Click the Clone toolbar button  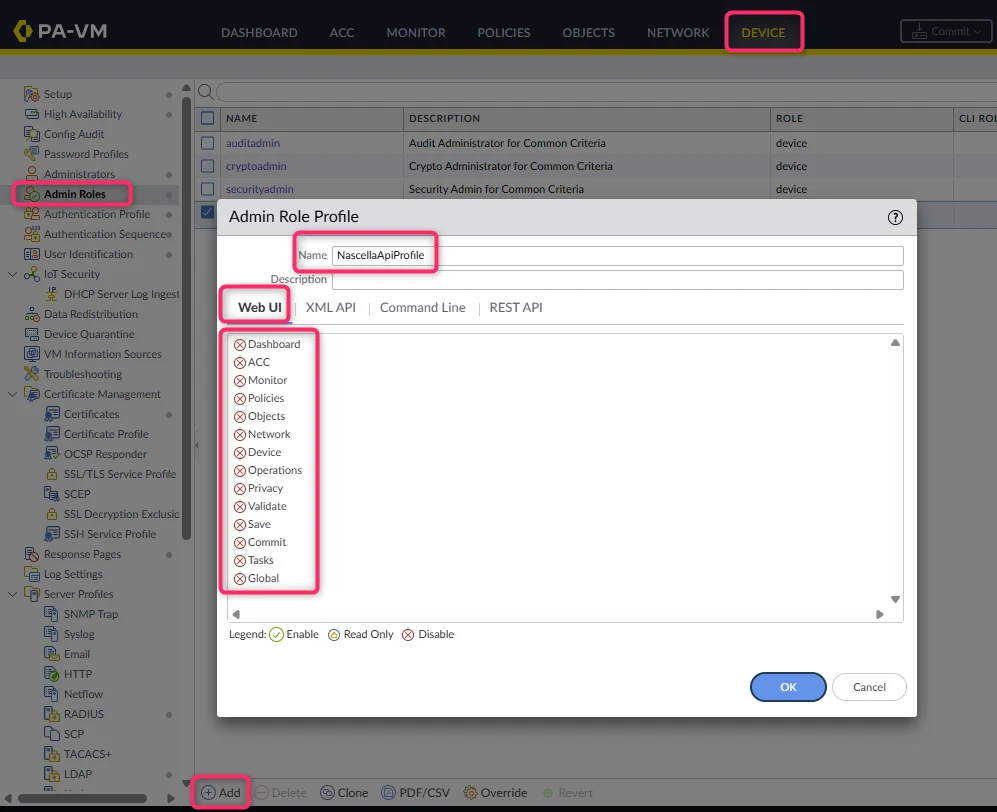(x=344, y=793)
